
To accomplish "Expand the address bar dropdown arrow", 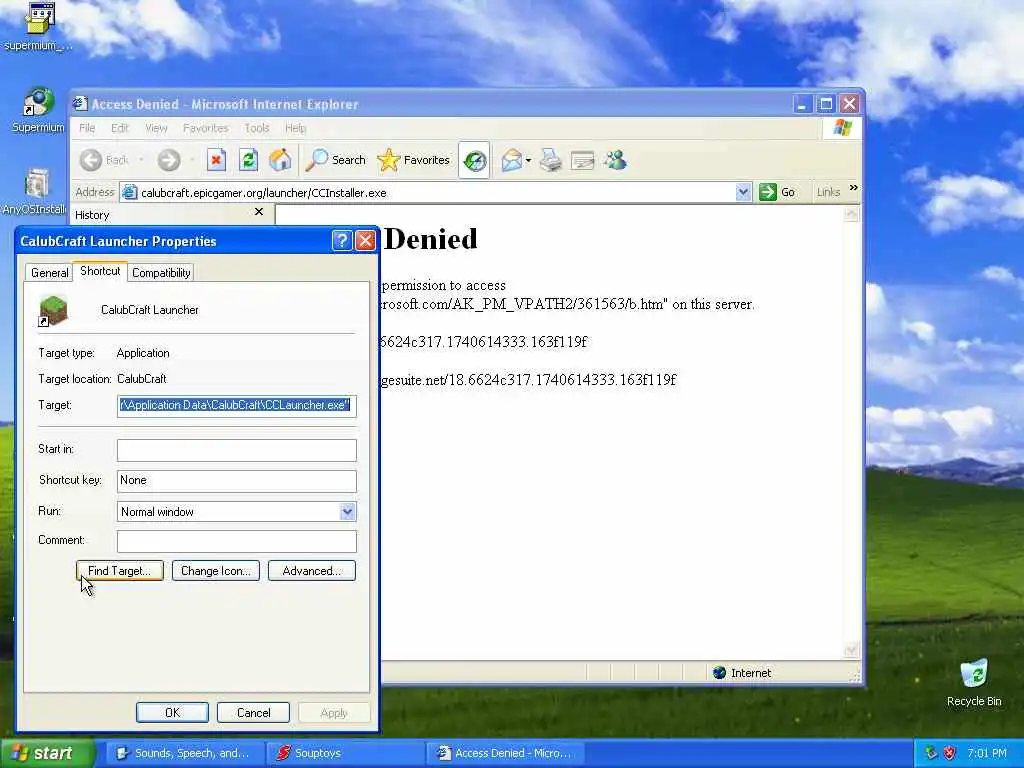I will pos(743,192).
